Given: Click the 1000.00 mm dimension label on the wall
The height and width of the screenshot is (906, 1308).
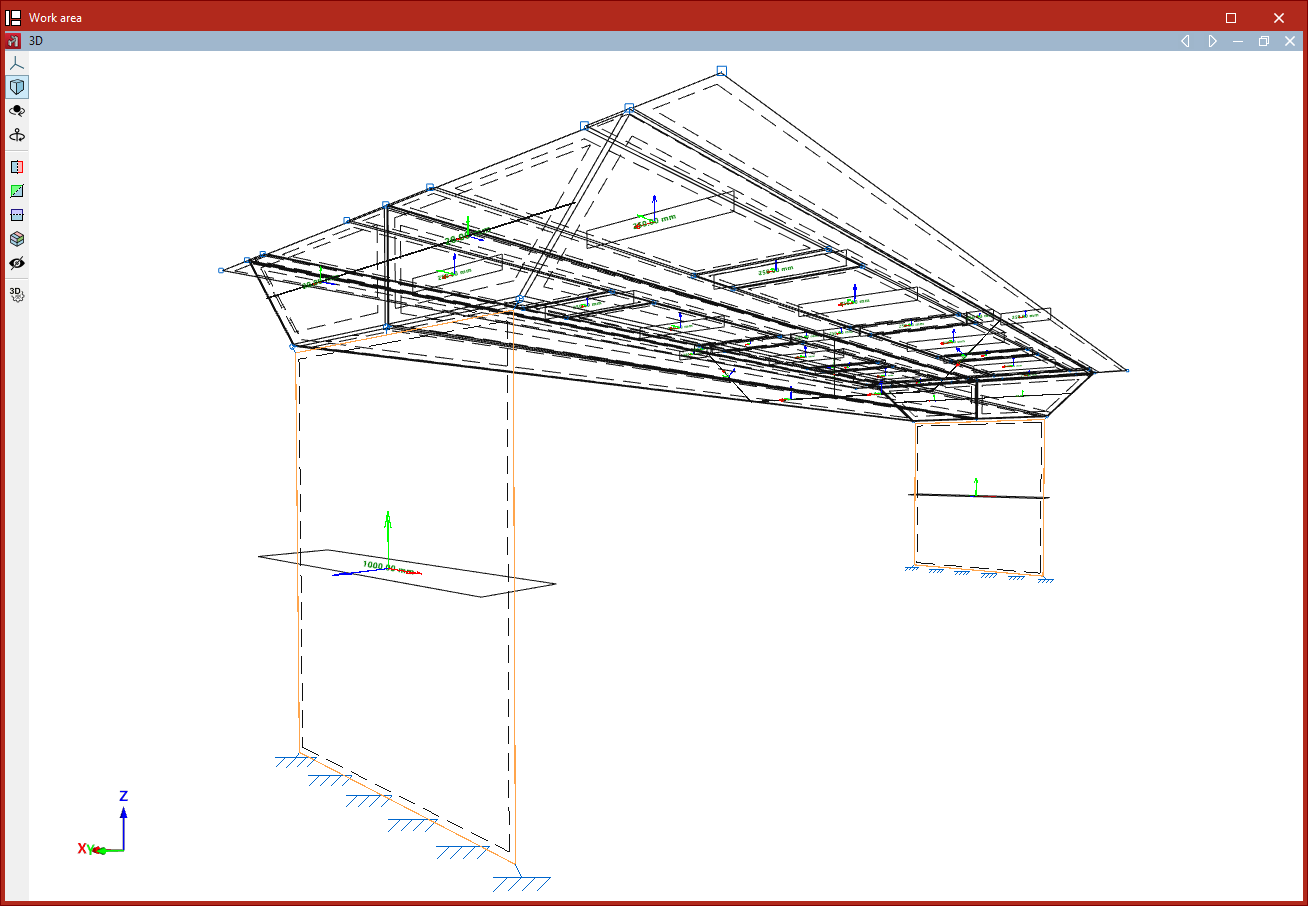Looking at the screenshot, I should pyautogui.click(x=388, y=566).
